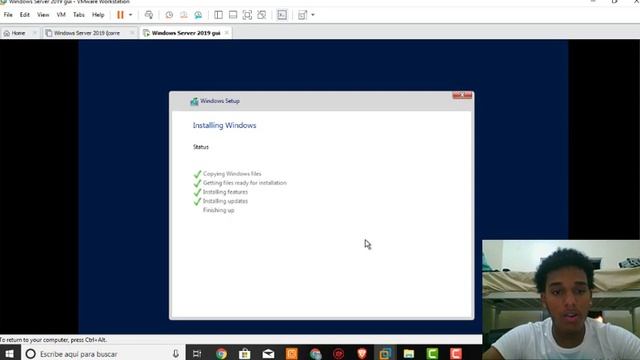
Task: Click the taskbar microphone icon
Action: click(176, 353)
